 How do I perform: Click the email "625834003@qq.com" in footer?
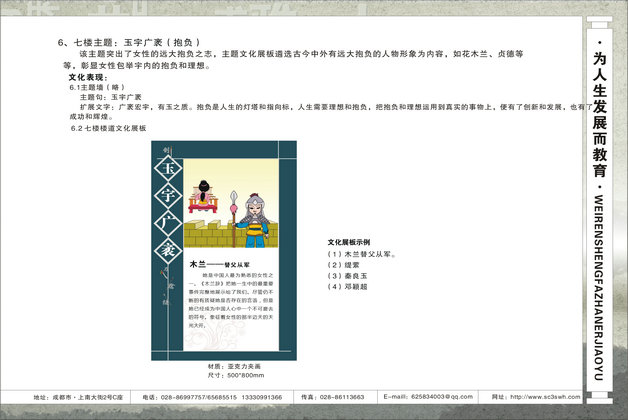point(442,396)
